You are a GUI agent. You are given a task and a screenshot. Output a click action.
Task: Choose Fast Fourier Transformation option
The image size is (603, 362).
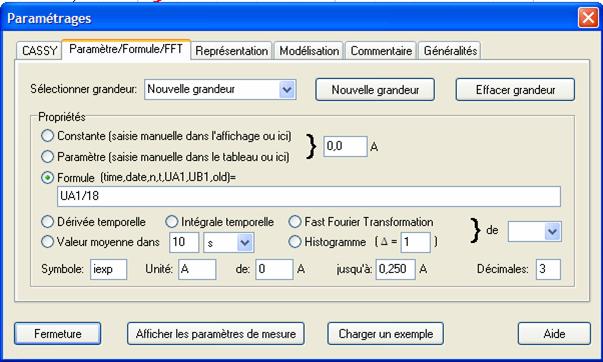(x=295, y=222)
